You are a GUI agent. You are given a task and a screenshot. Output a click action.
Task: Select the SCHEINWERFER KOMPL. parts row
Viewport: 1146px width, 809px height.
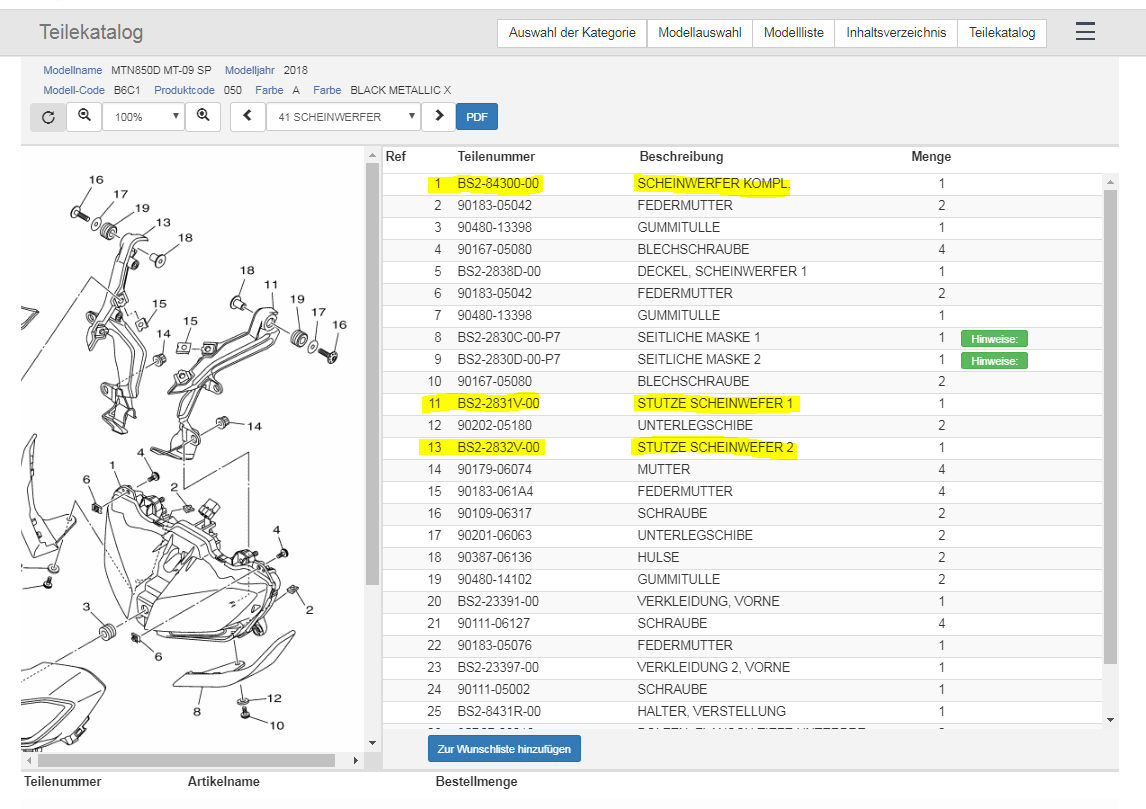click(712, 184)
